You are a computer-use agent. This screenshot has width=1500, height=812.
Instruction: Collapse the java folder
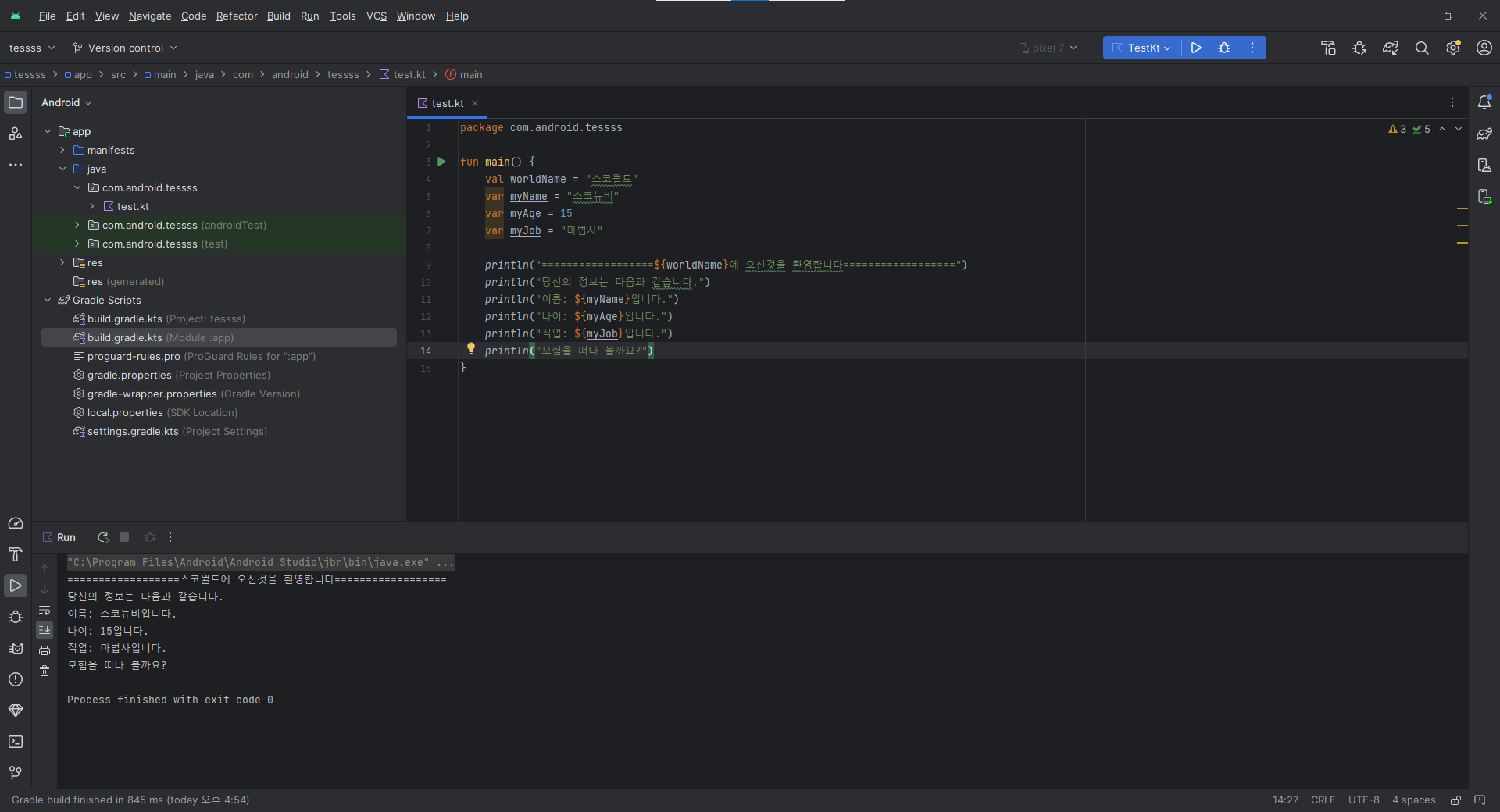pyautogui.click(x=62, y=169)
